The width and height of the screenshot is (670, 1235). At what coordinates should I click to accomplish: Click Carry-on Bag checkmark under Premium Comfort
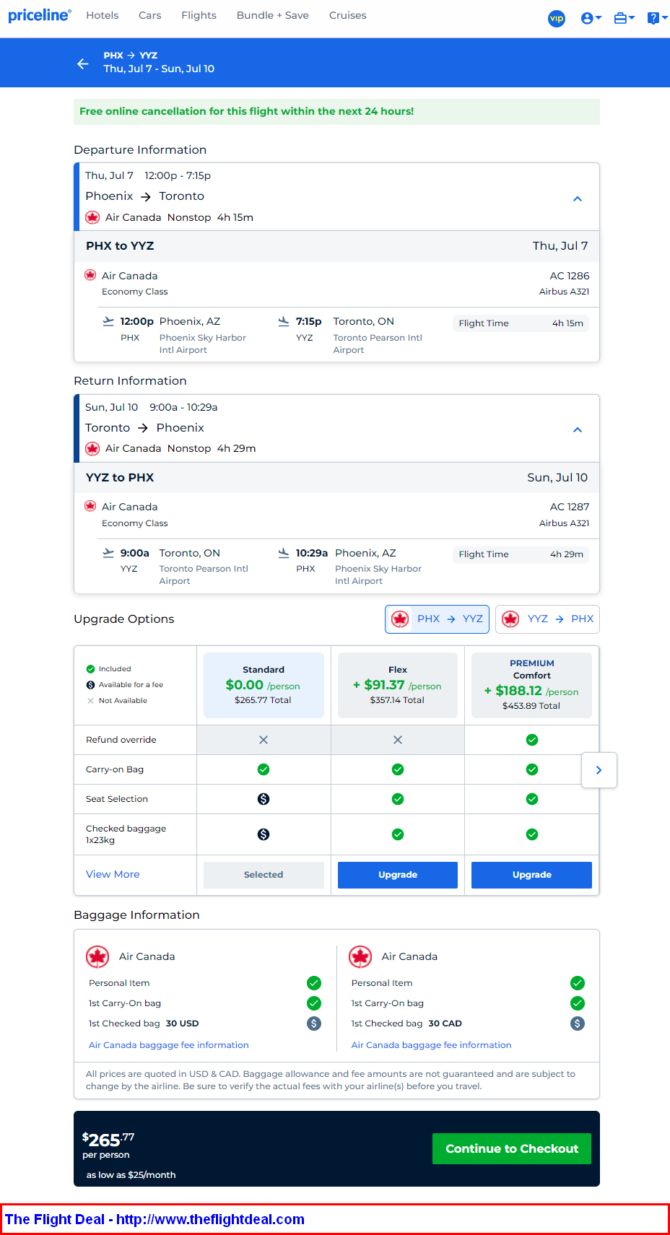[532, 769]
